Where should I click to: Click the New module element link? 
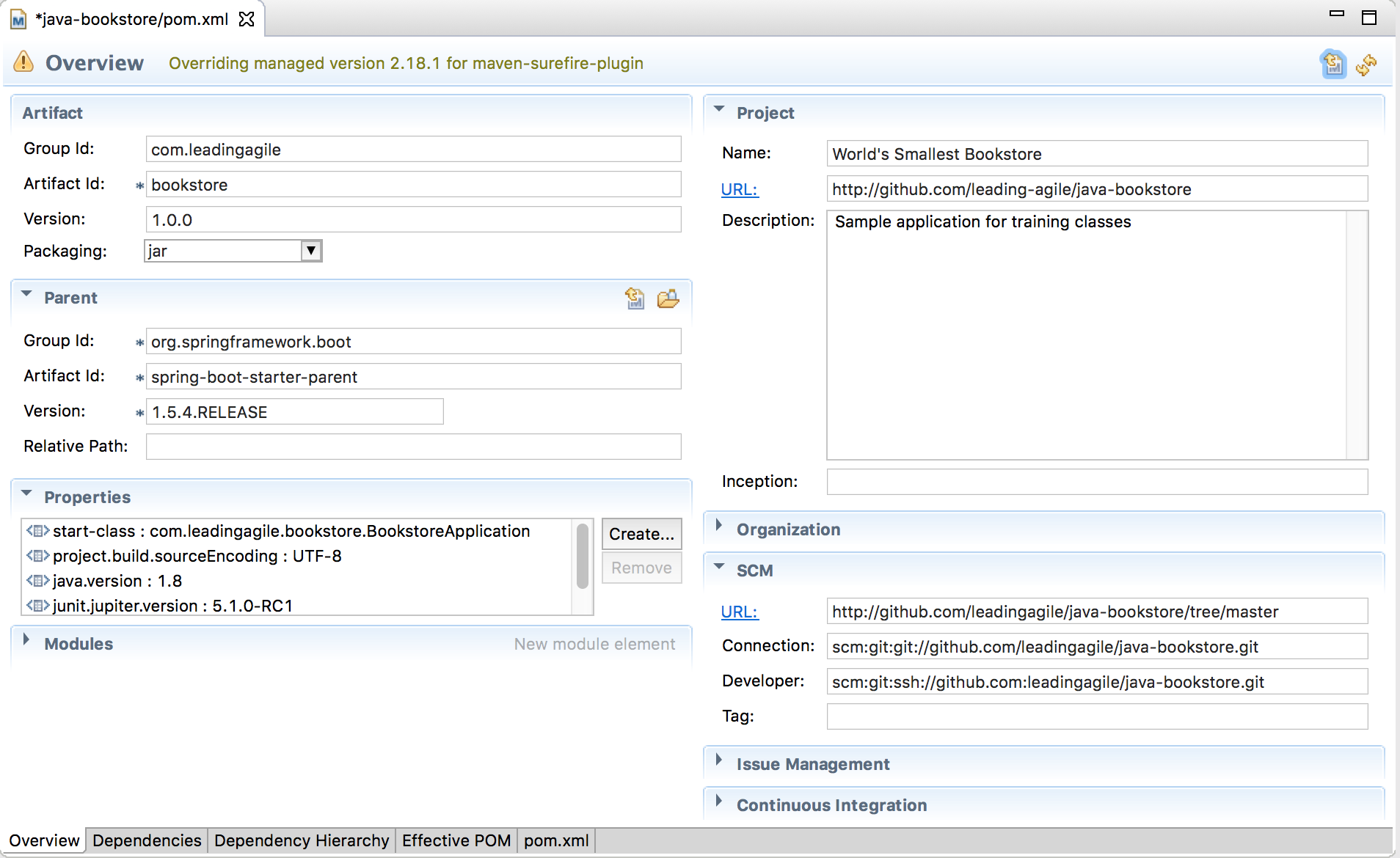tap(594, 644)
